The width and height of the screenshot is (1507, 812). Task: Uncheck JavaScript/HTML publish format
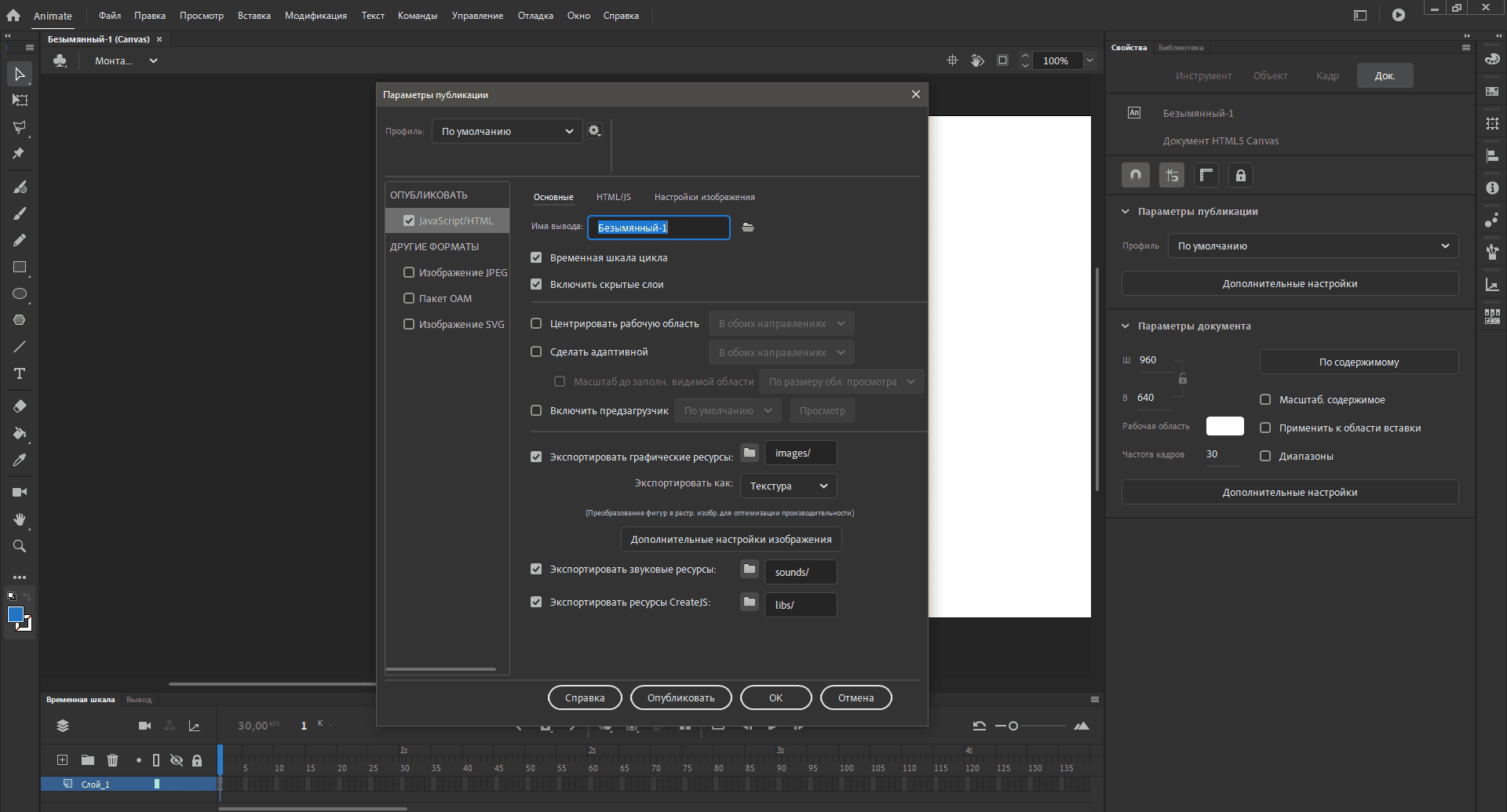coord(409,221)
